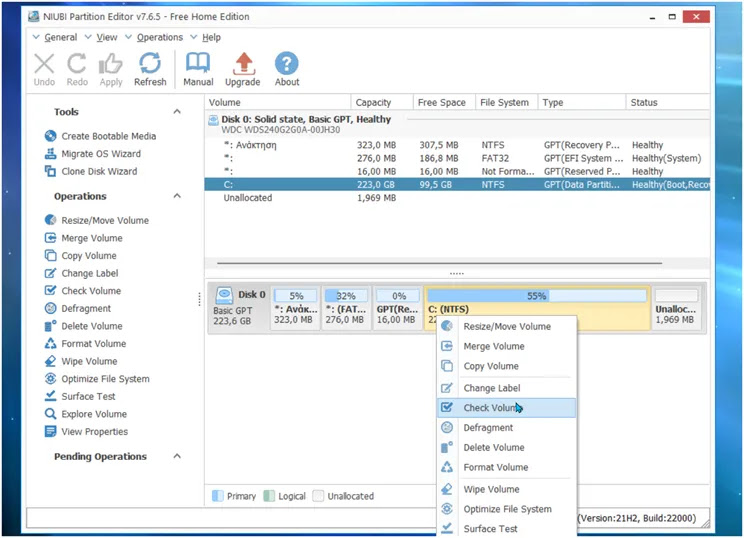The height and width of the screenshot is (538, 744).
Task: Click sidebar Delete Volume icon
Action: click(x=50, y=326)
